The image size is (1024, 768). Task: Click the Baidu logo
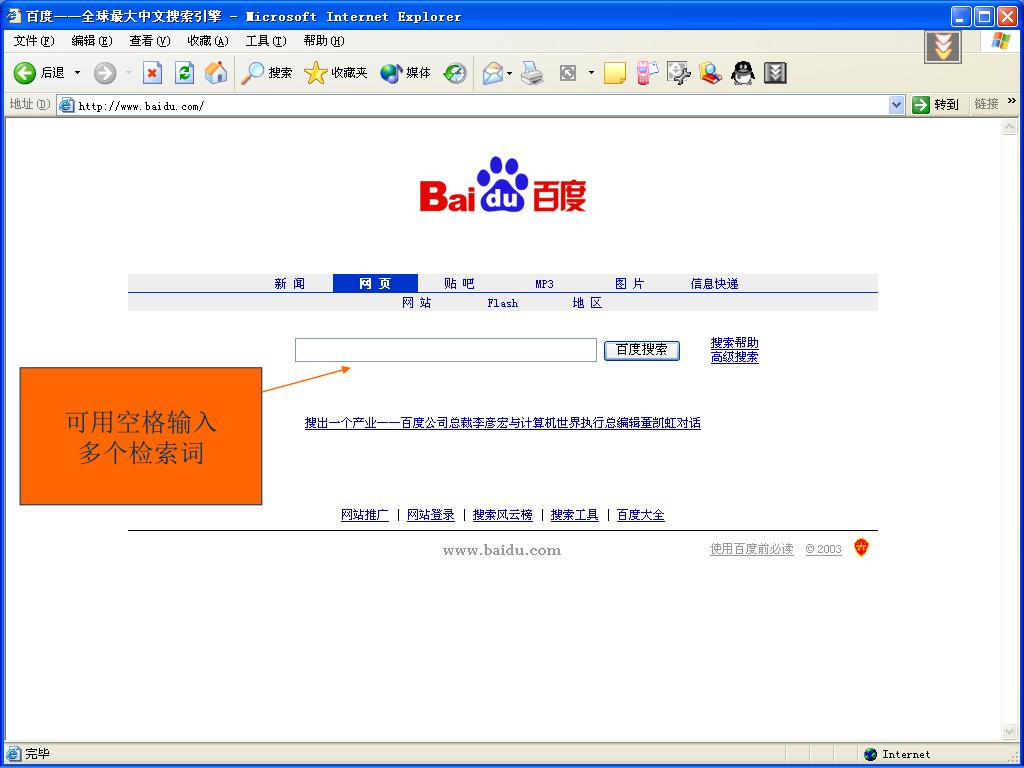(x=503, y=185)
